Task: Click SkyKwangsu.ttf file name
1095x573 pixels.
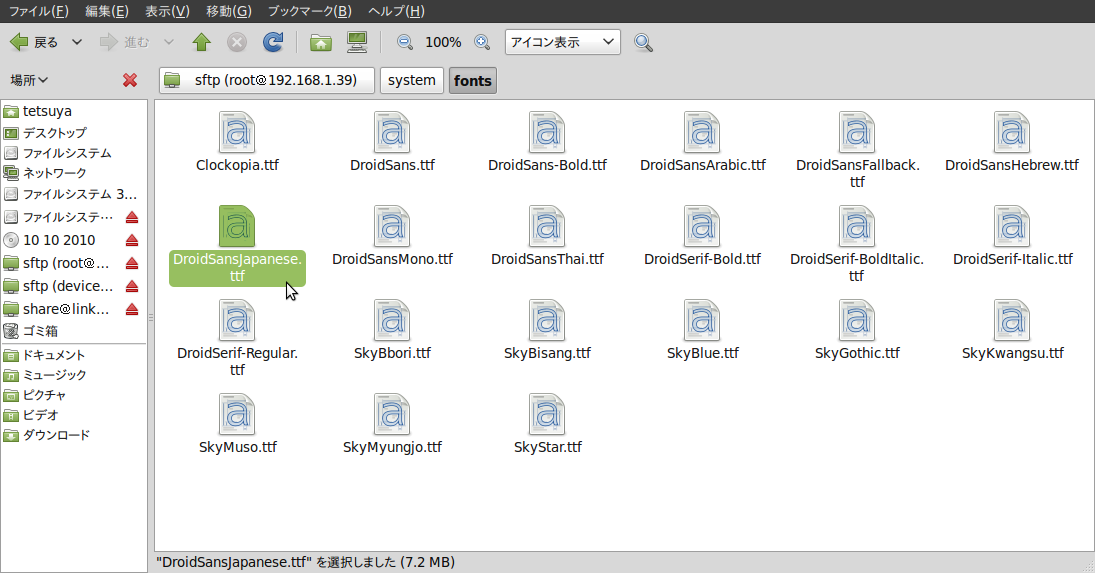Action: pyautogui.click(x=1013, y=353)
